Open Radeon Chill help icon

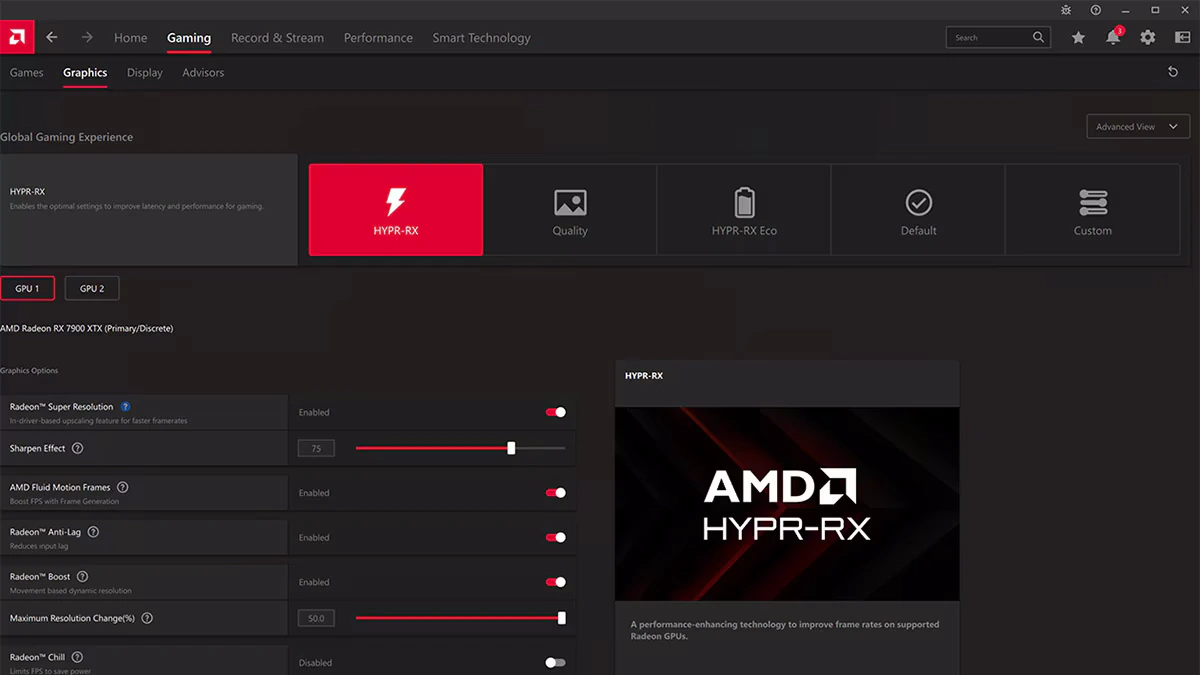coord(78,657)
